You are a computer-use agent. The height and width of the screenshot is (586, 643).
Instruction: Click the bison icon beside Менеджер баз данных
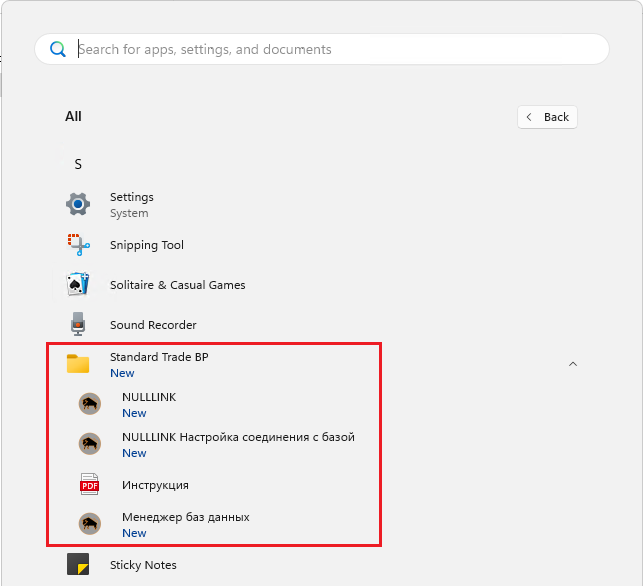pos(90,524)
